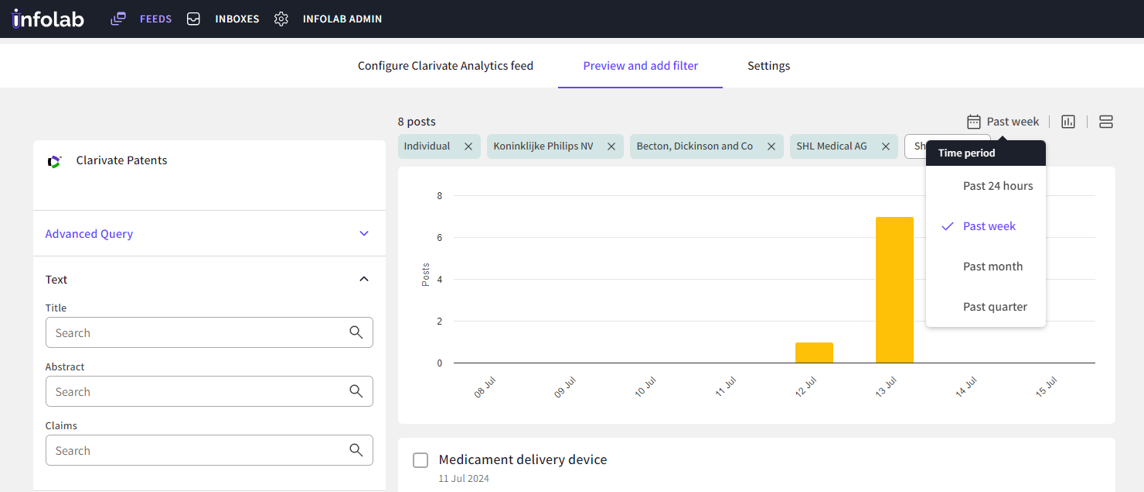
Task: Expand the Advanced Query section
Action: [364, 234]
